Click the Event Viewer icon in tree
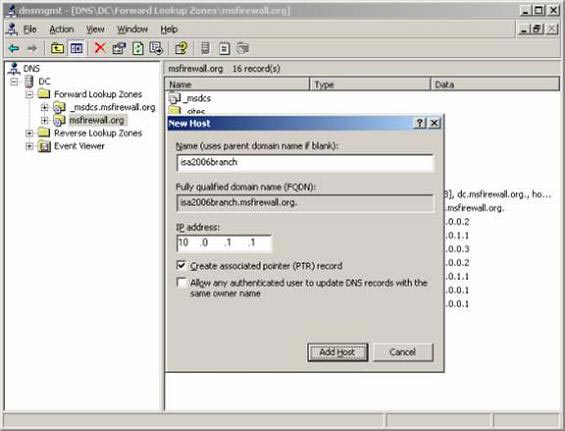Viewport: 565px width, 431px height. tap(44, 146)
